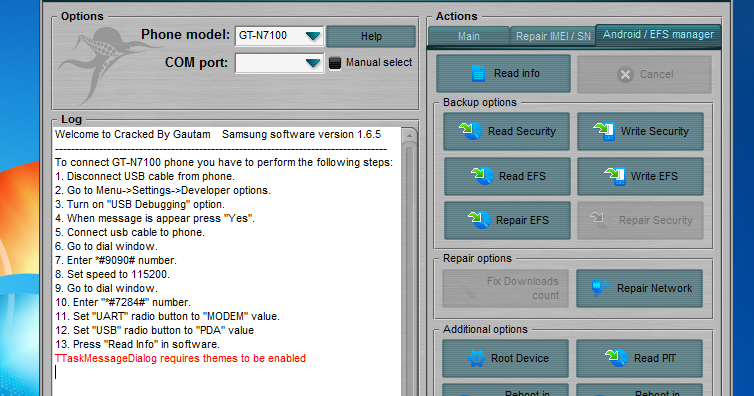The width and height of the screenshot is (754, 396).
Task: Switch to the Repair IMEI / SN tab
Action: 553,36
